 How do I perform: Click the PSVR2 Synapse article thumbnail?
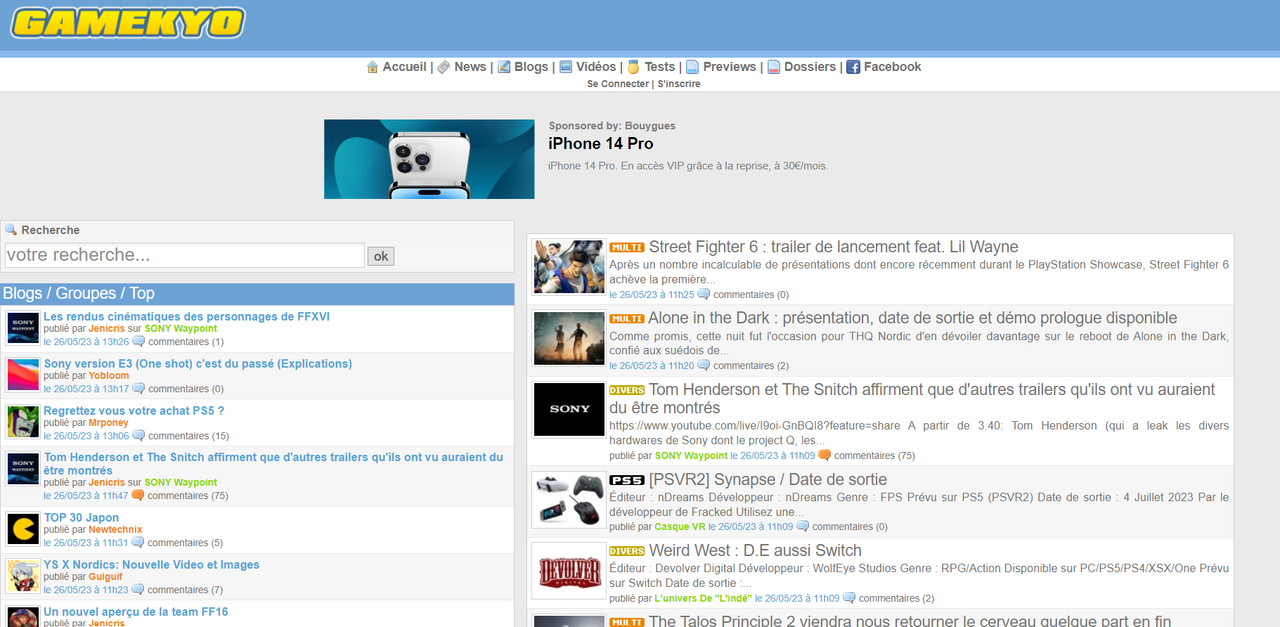pyautogui.click(x=569, y=500)
